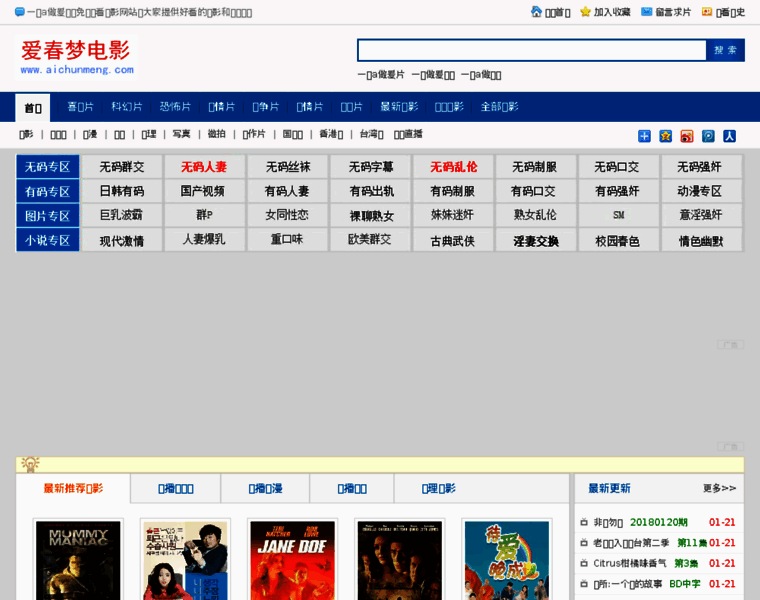Viewport: 760px width, 600px height.
Task: Switch to the 最新推荐 movies tab
Action: tap(73, 488)
